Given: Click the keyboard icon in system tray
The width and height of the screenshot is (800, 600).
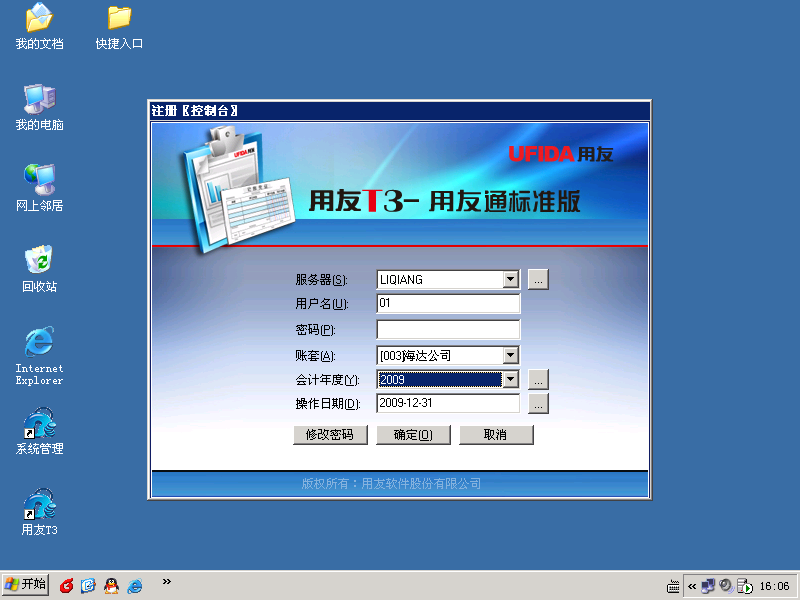Looking at the screenshot, I should 673,587.
